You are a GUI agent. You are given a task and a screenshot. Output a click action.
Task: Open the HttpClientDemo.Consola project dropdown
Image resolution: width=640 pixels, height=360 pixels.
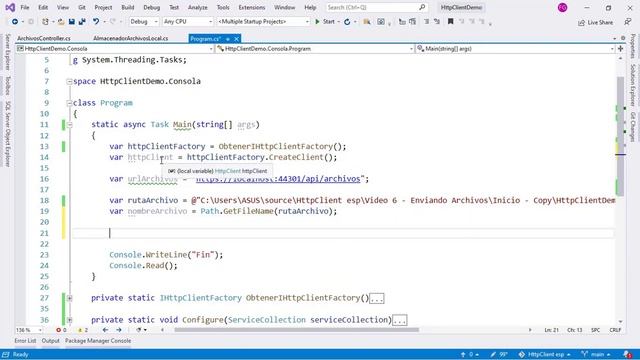click(x=115, y=49)
